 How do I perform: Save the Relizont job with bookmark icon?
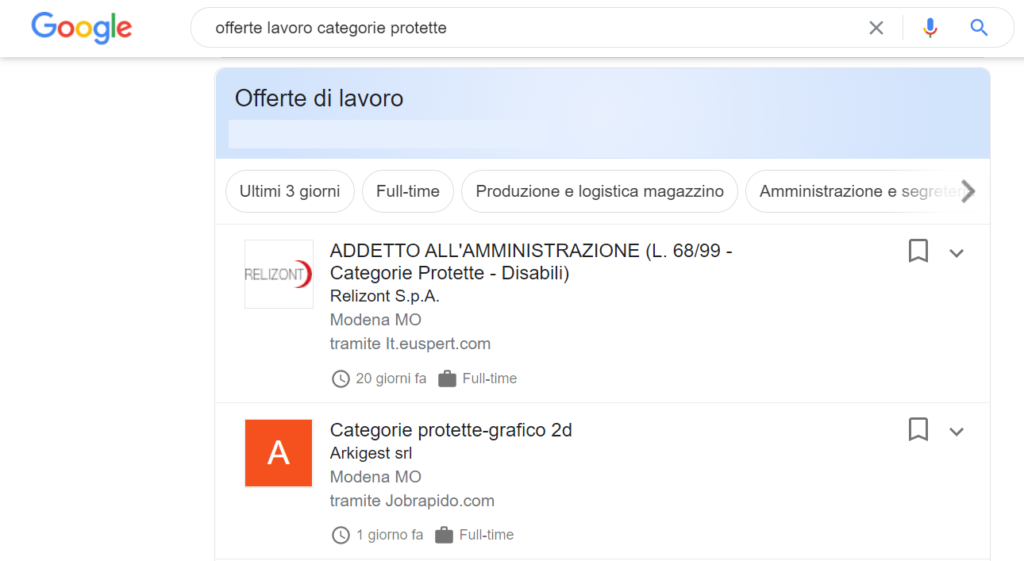918,251
